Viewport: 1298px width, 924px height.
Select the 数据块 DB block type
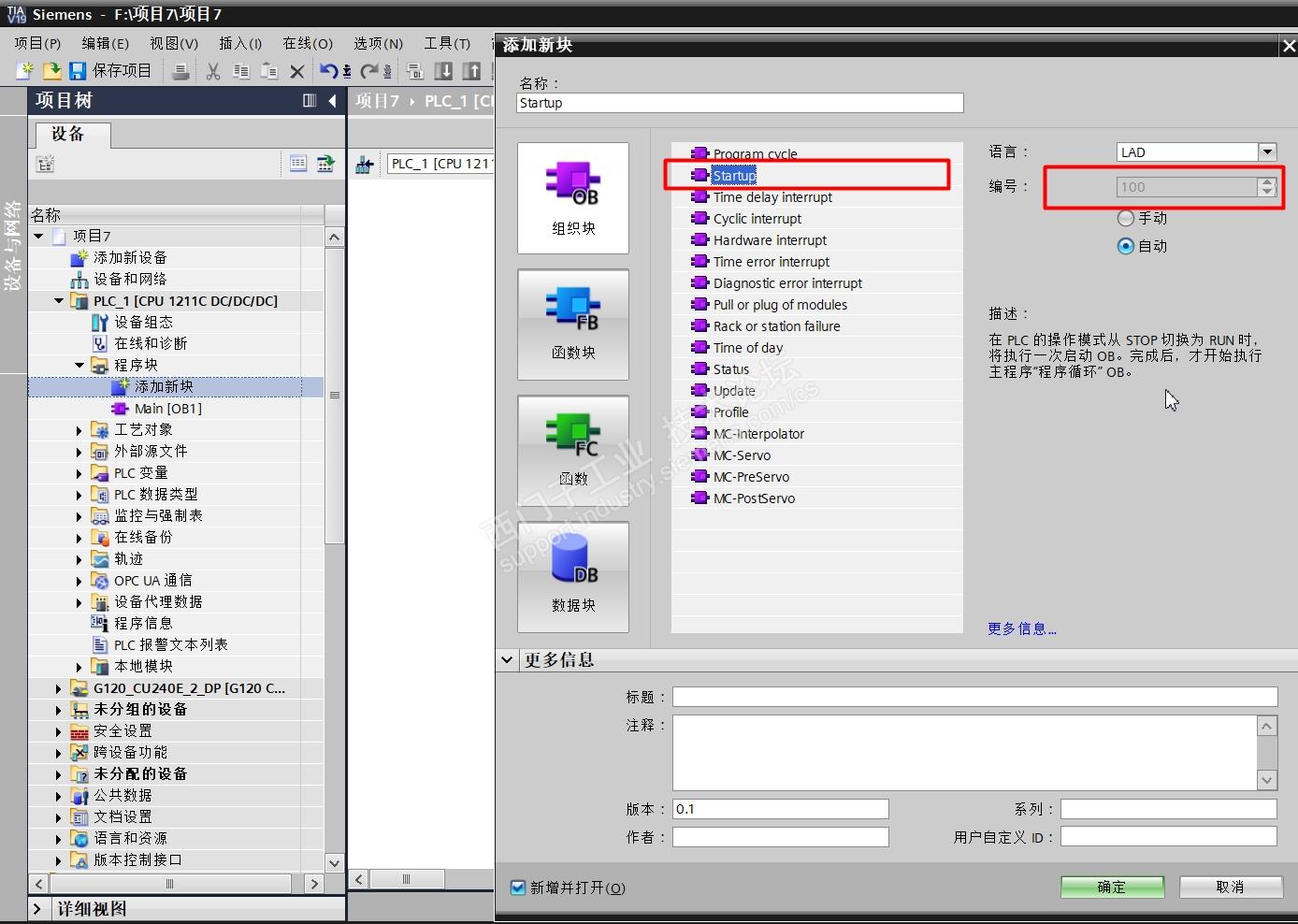point(573,577)
